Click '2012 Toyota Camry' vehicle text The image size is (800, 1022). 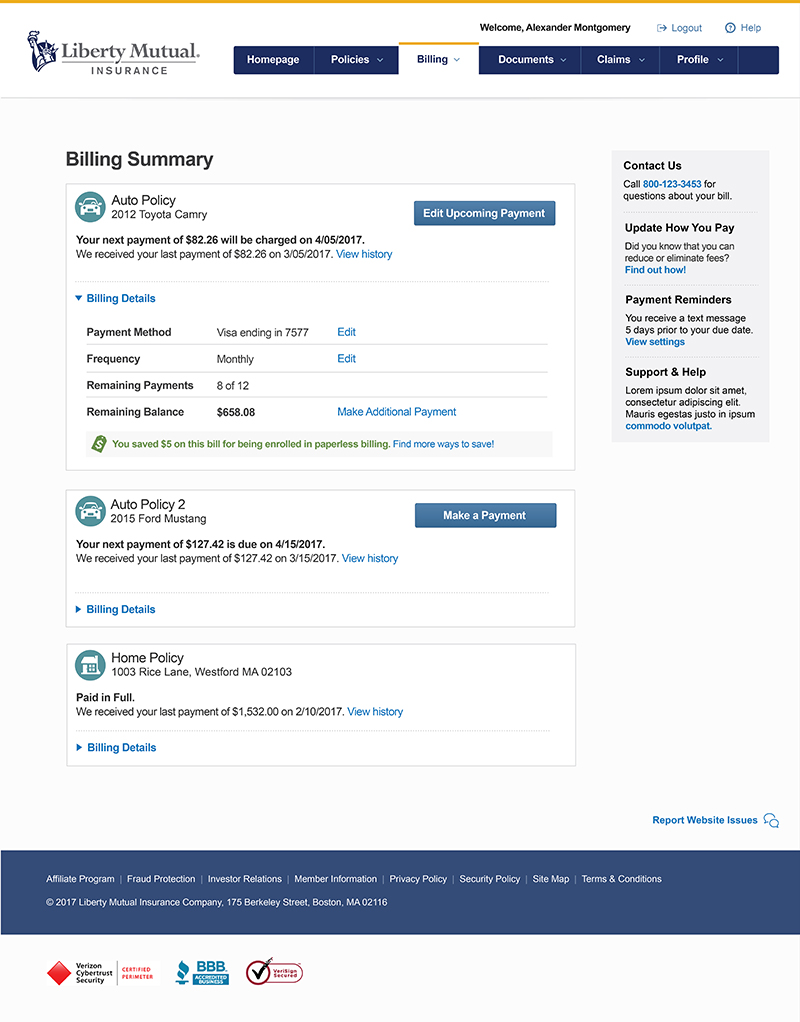159,214
